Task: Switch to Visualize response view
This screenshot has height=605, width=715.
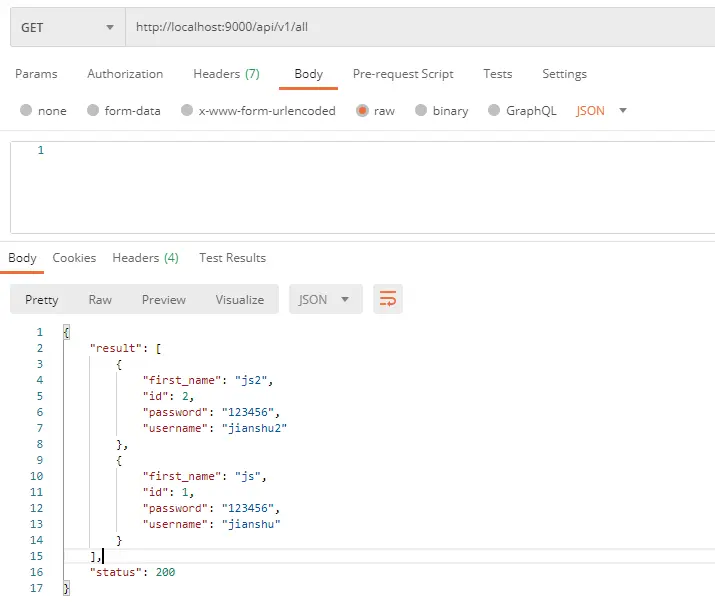Action: [x=240, y=300]
